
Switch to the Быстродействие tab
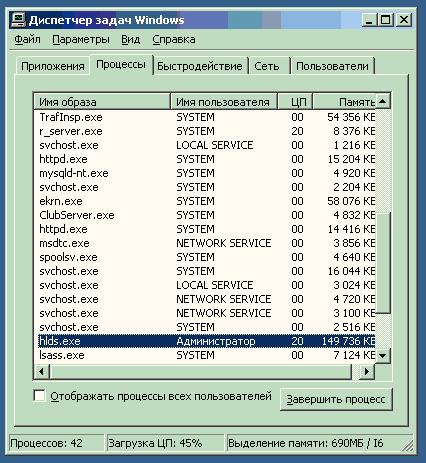(x=200, y=66)
